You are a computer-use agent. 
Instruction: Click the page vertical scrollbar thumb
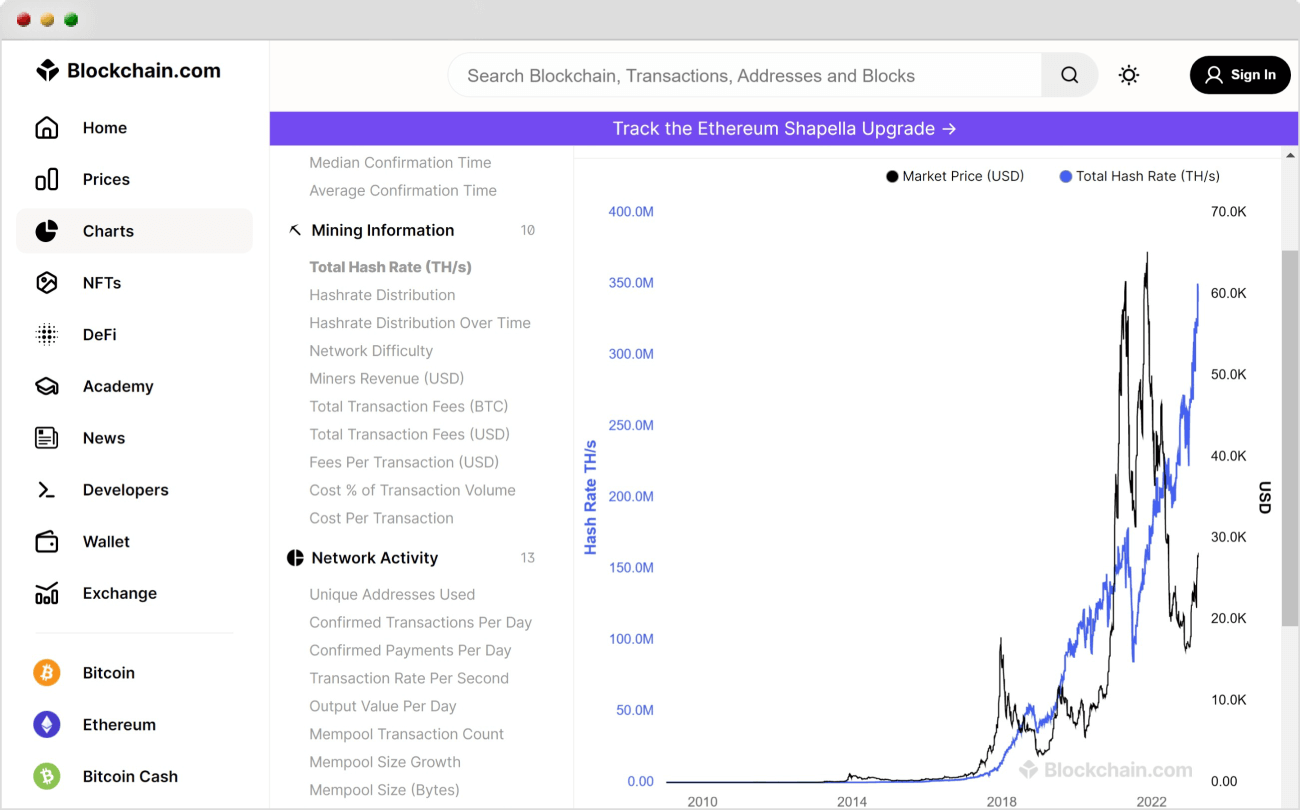1290,438
